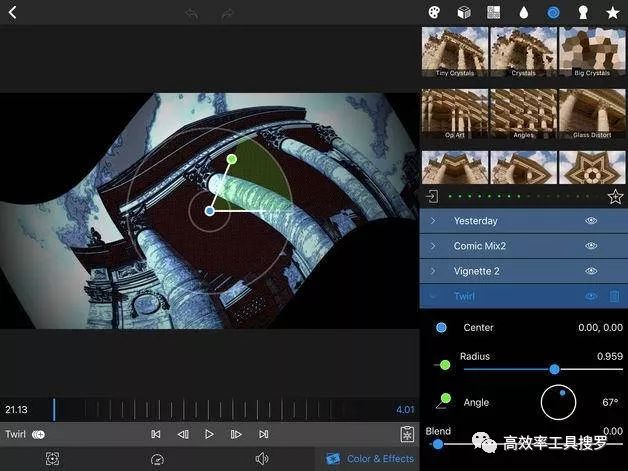This screenshot has height=471, width=628.
Task: Toggle visibility of Comic Mix2 effect
Action: pyautogui.click(x=591, y=246)
